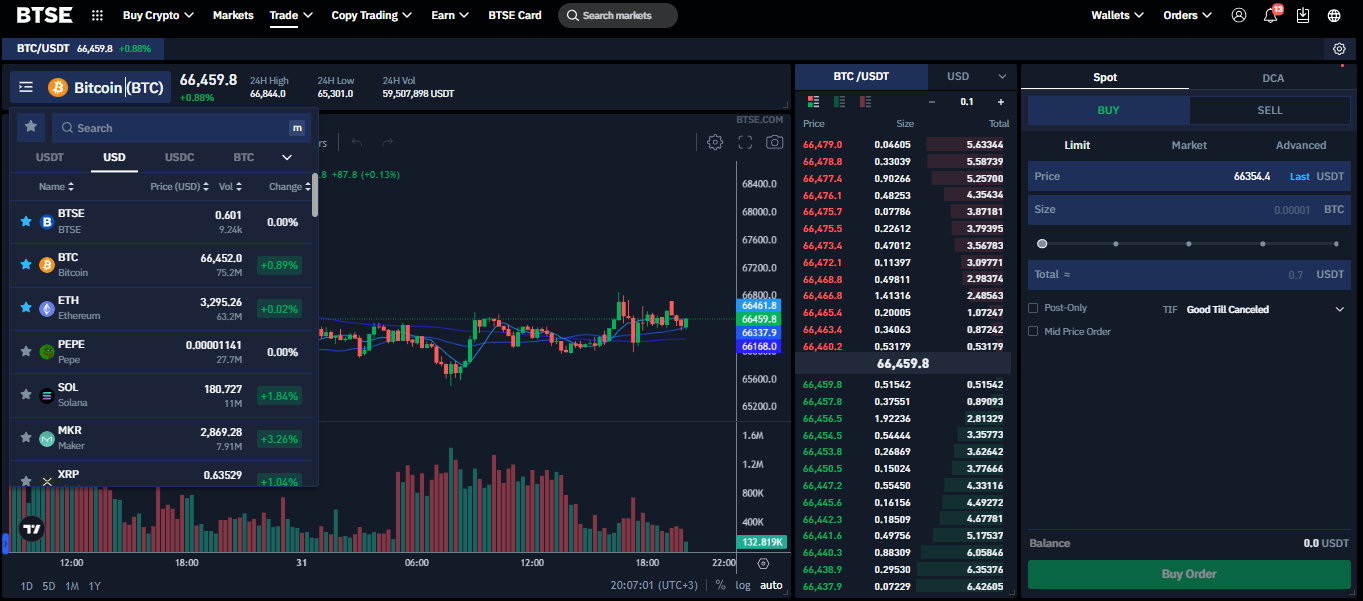Viewport: 1363px width, 601px height.
Task: Enable the Mid Price Order checkbox
Action: click(x=1033, y=331)
